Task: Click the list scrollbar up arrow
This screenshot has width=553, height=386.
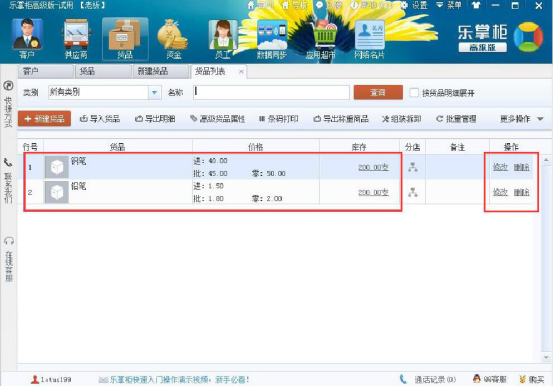Action: [x=546, y=160]
